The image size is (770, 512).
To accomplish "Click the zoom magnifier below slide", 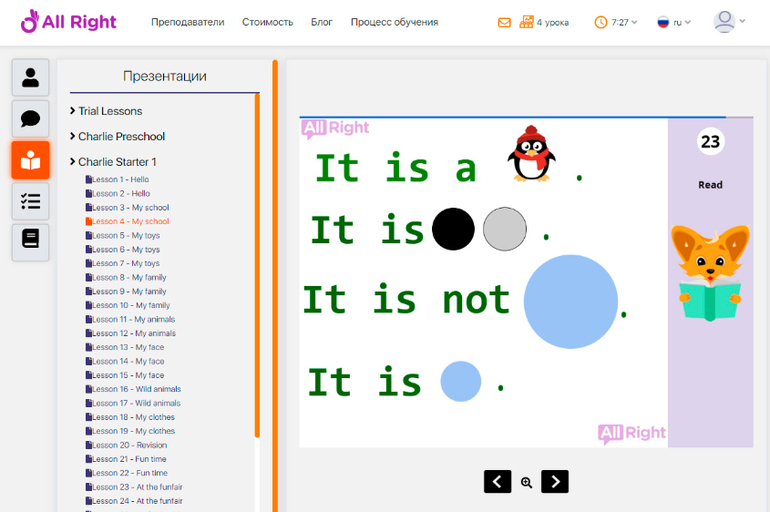I will [527, 482].
